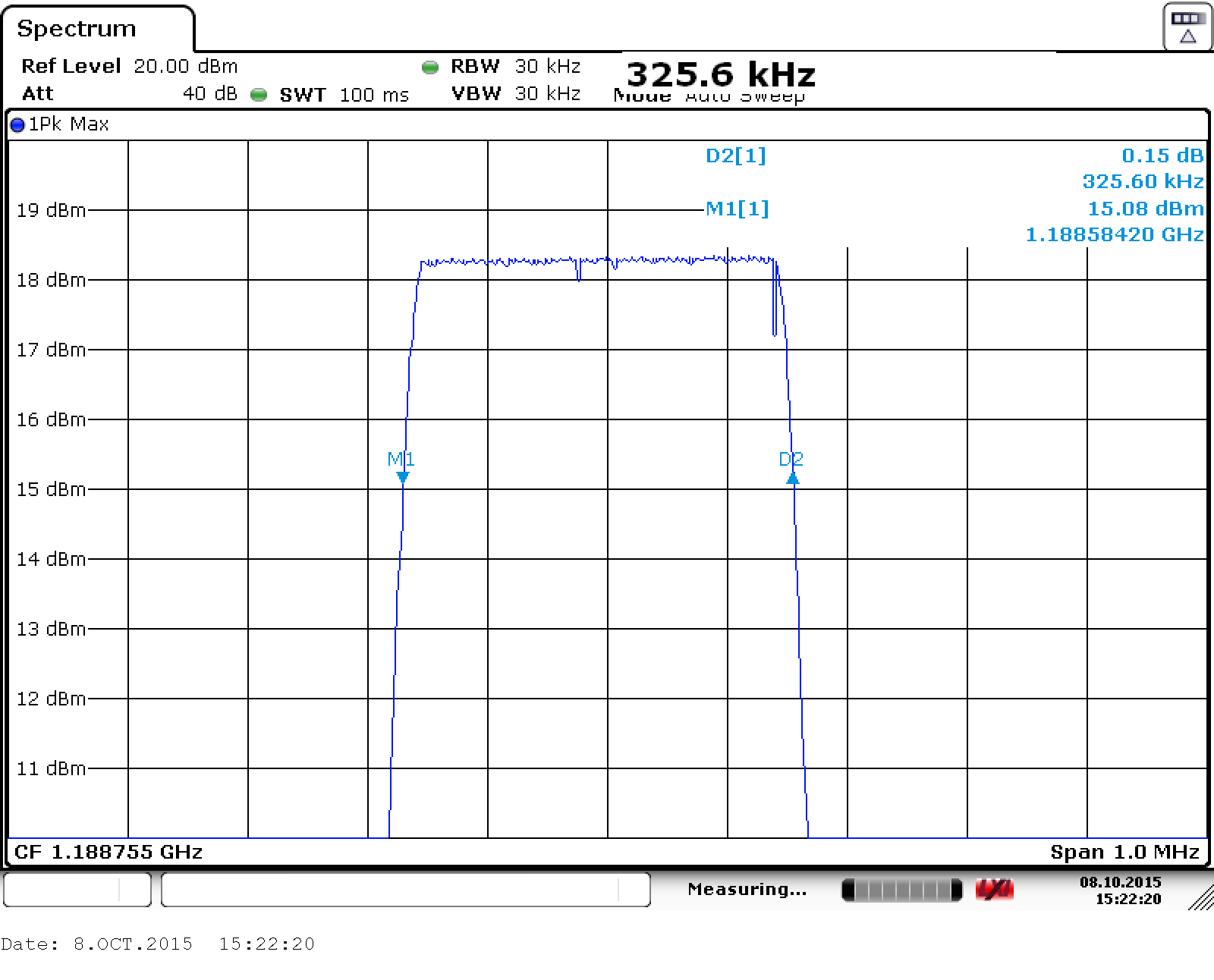Click the Measuring progress bar

tap(901, 890)
